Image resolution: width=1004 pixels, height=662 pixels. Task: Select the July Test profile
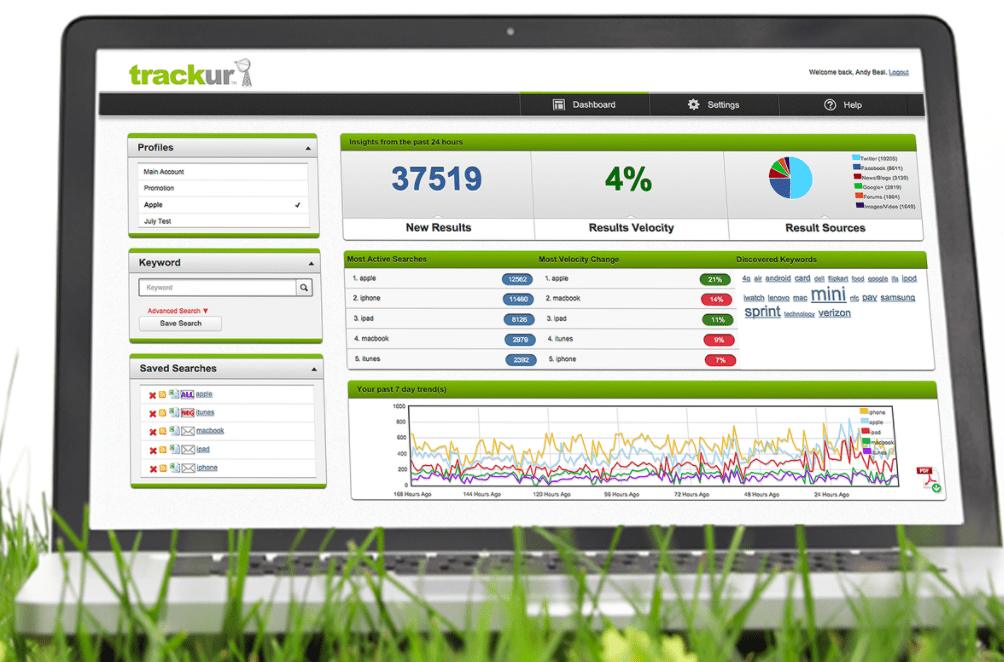coord(224,221)
